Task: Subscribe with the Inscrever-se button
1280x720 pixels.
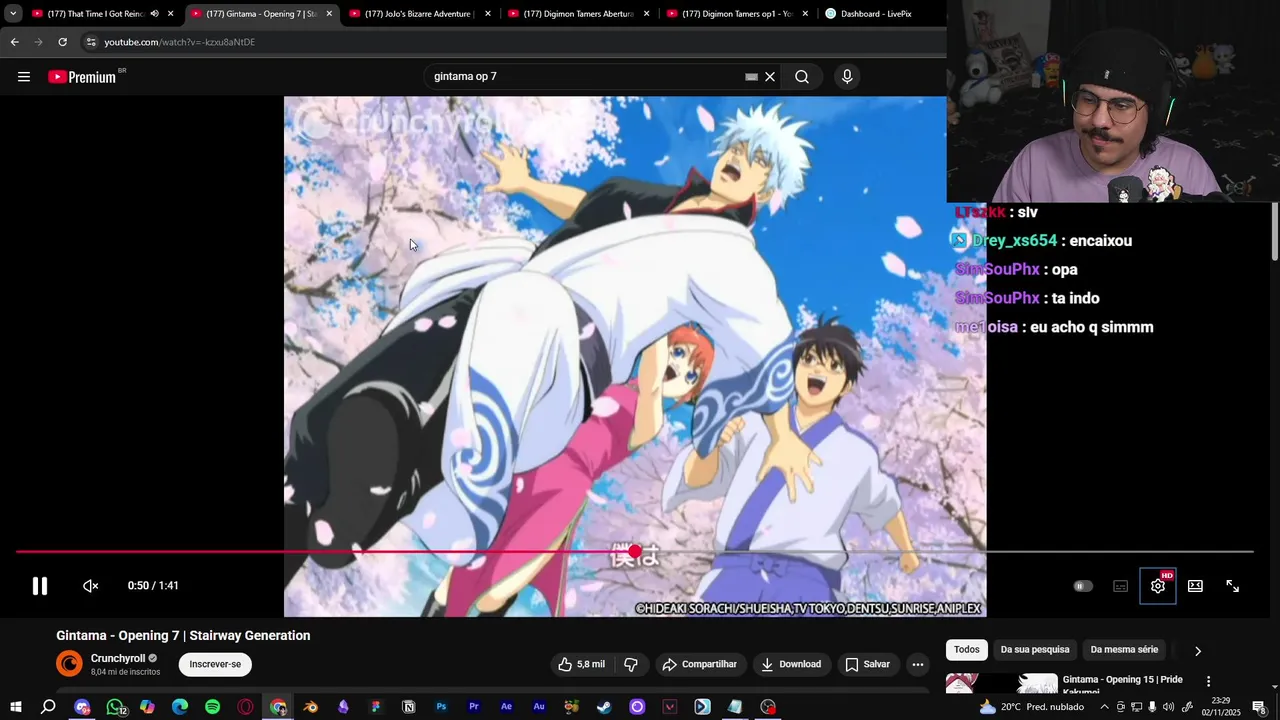Action: (215, 664)
